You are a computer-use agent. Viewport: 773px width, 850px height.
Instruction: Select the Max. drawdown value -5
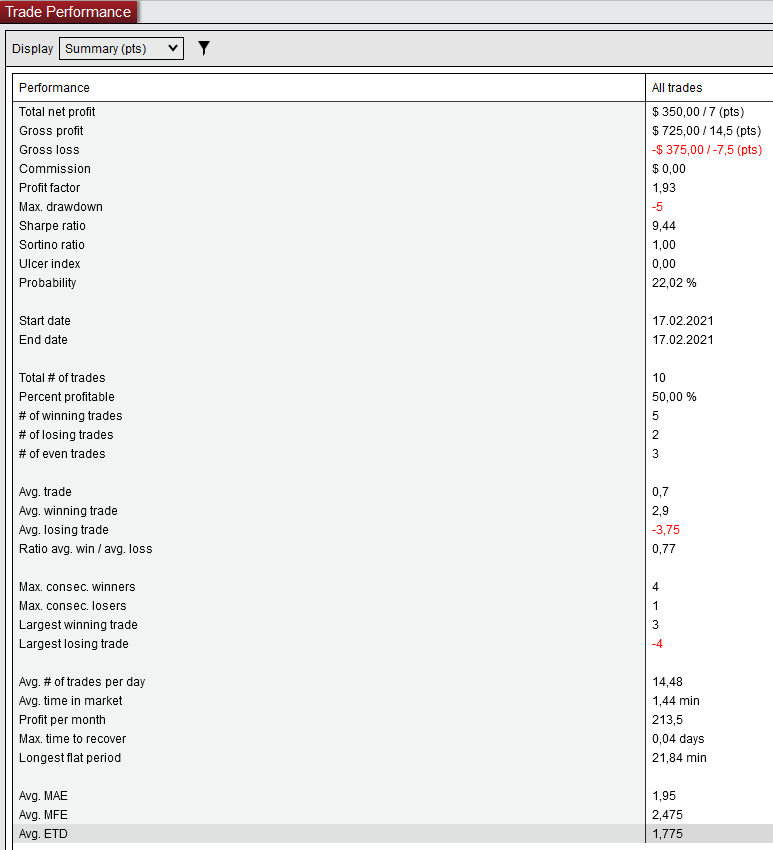coord(657,207)
